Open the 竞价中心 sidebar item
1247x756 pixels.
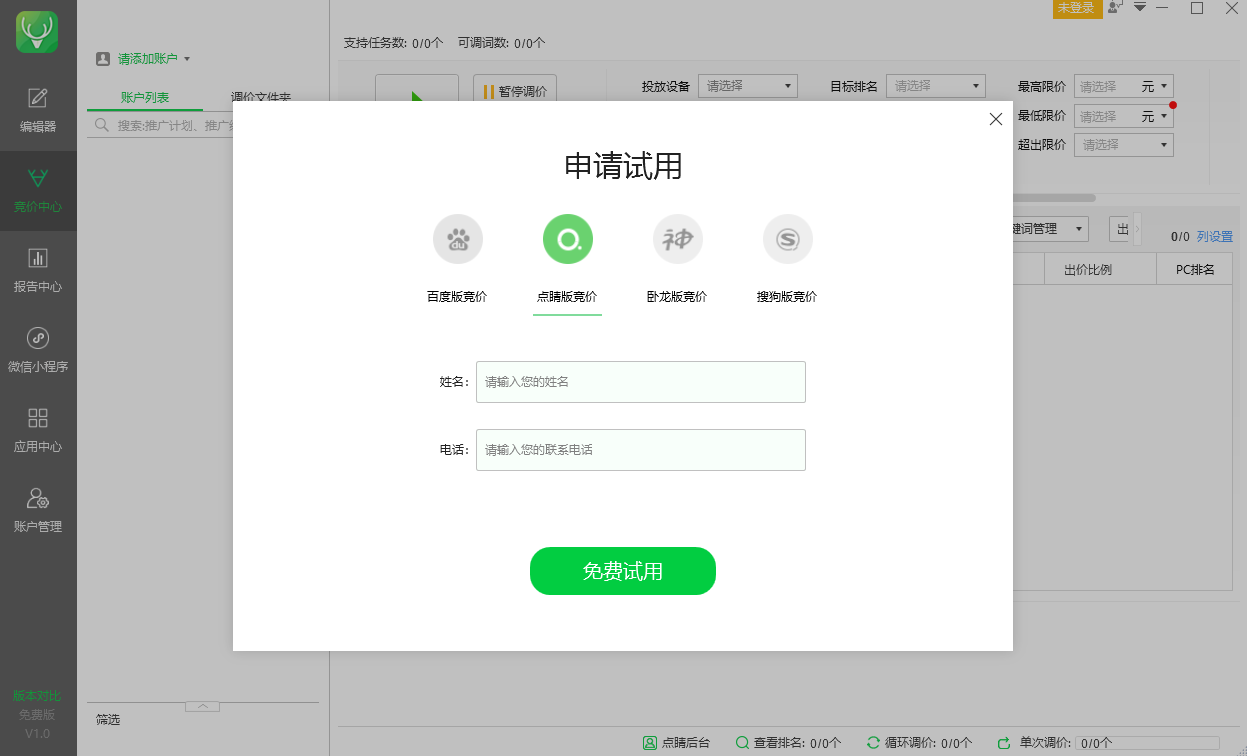tap(38, 191)
